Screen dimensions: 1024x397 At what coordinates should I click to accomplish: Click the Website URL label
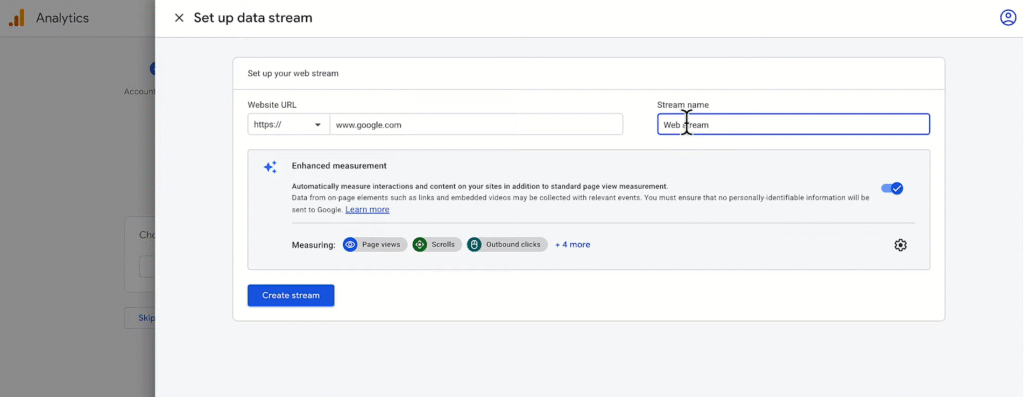click(272, 104)
